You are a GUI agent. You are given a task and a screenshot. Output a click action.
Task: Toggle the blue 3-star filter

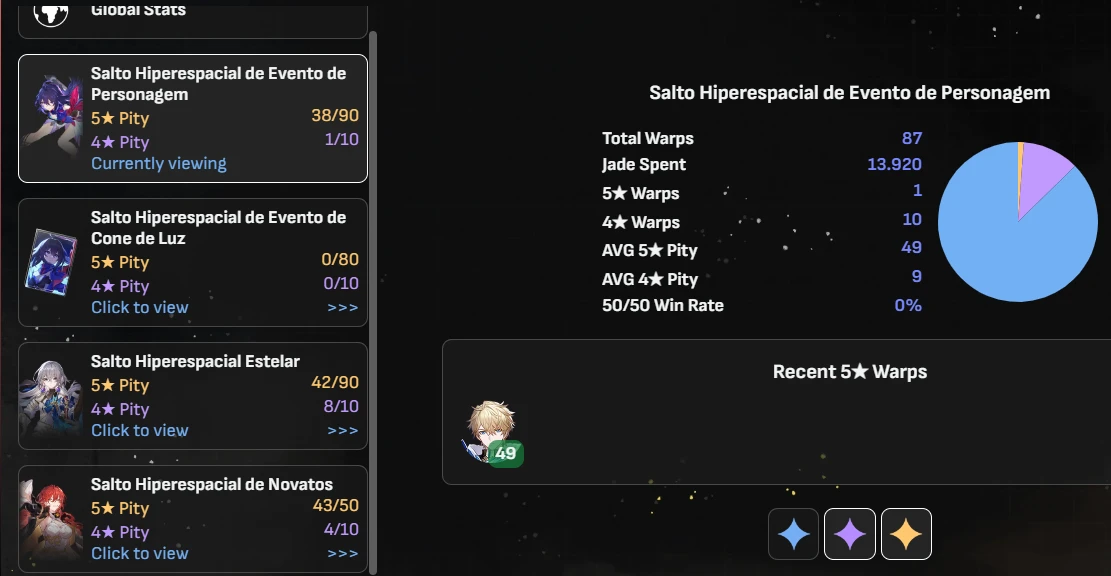pos(793,533)
